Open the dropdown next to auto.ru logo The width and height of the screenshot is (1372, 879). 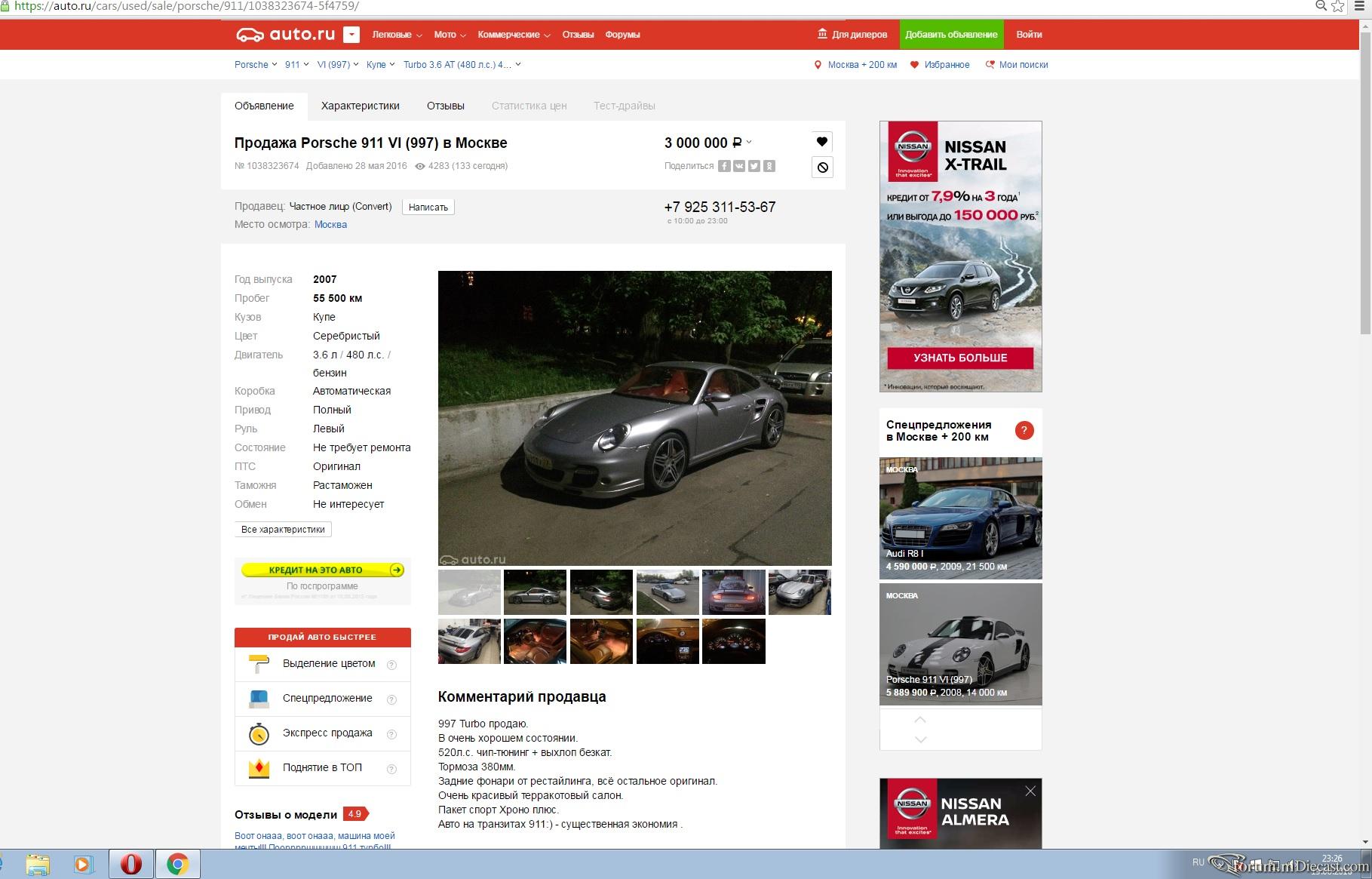(351, 35)
